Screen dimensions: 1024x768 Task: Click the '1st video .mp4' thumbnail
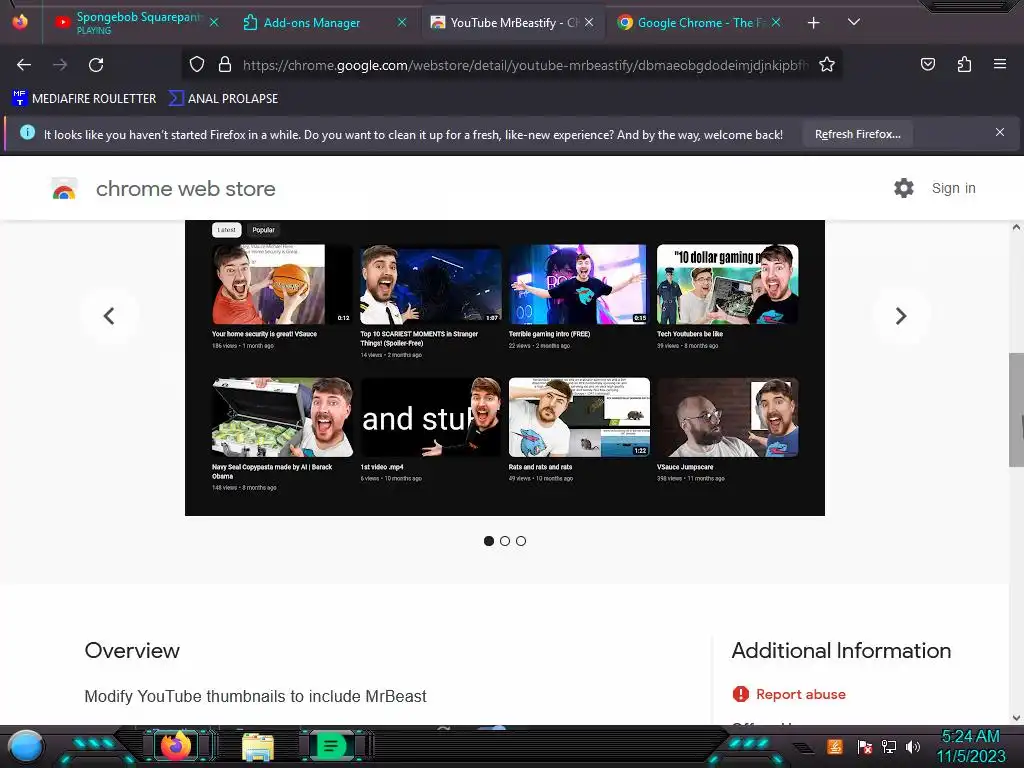click(x=430, y=417)
